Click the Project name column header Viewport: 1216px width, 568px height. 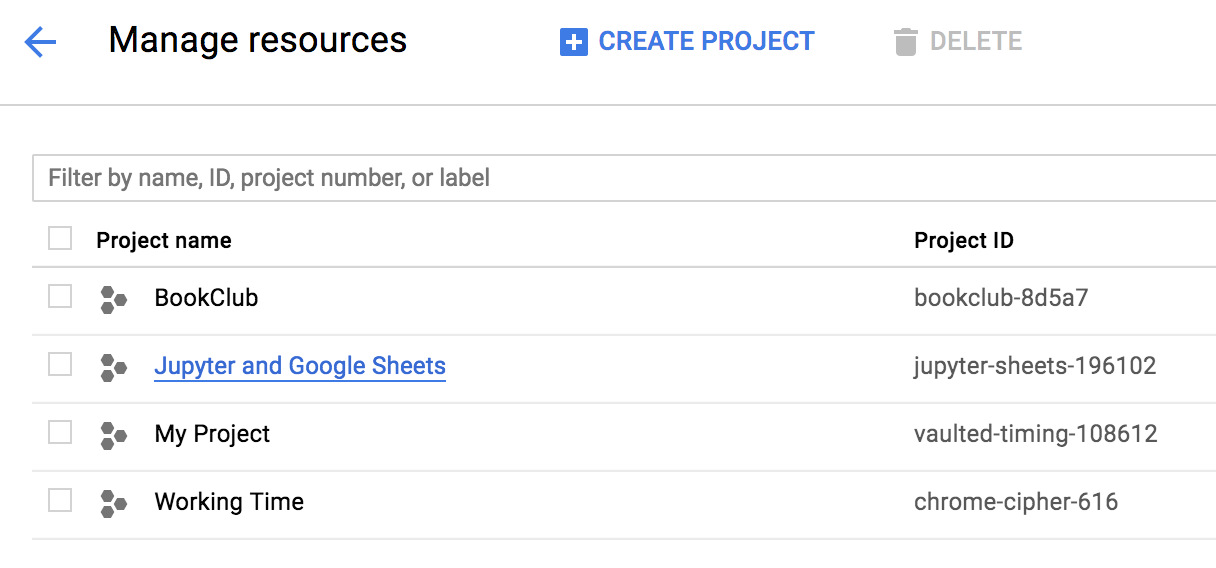coord(164,240)
